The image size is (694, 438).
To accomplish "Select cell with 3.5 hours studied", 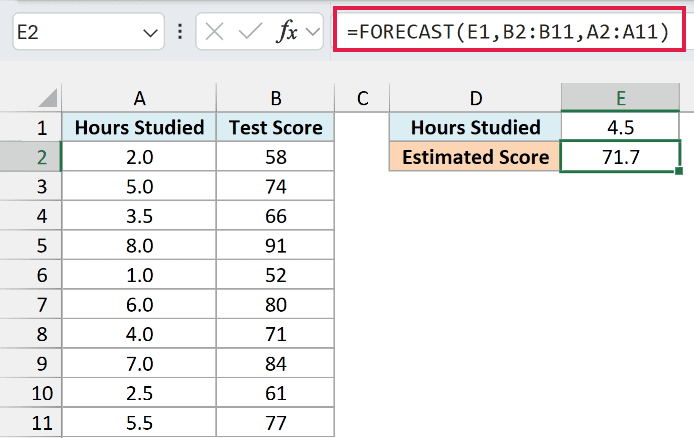I will tap(139, 216).
